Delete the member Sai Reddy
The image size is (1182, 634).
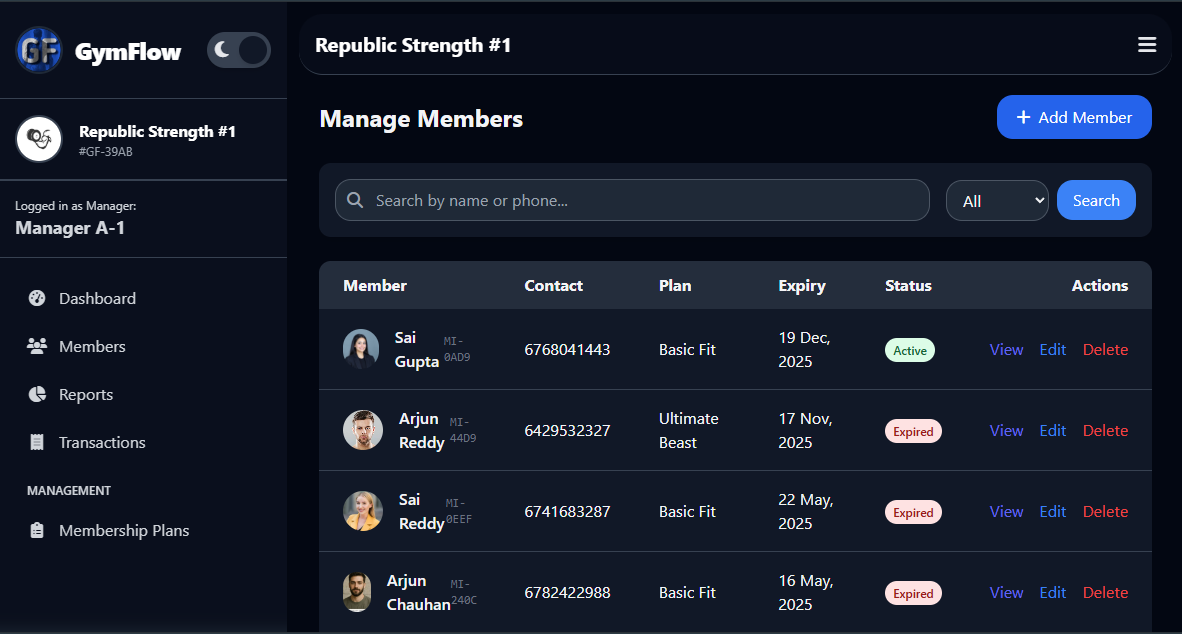click(x=1105, y=511)
